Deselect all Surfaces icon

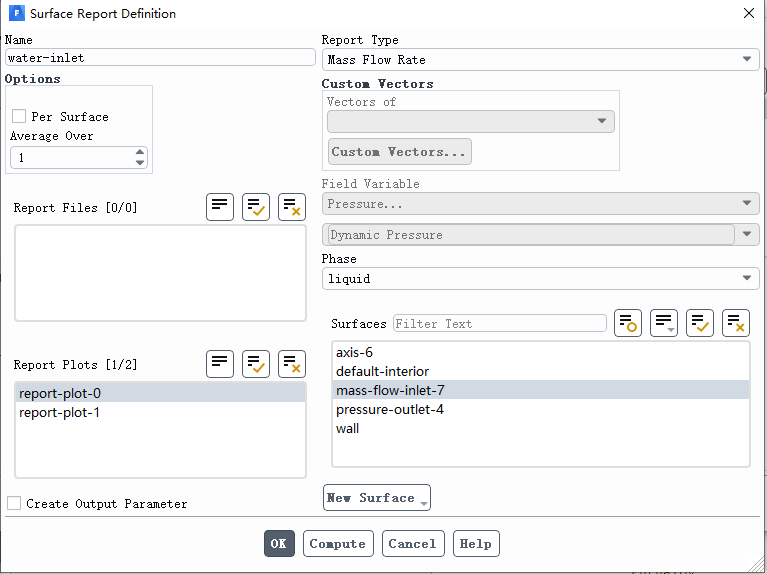coord(736,323)
